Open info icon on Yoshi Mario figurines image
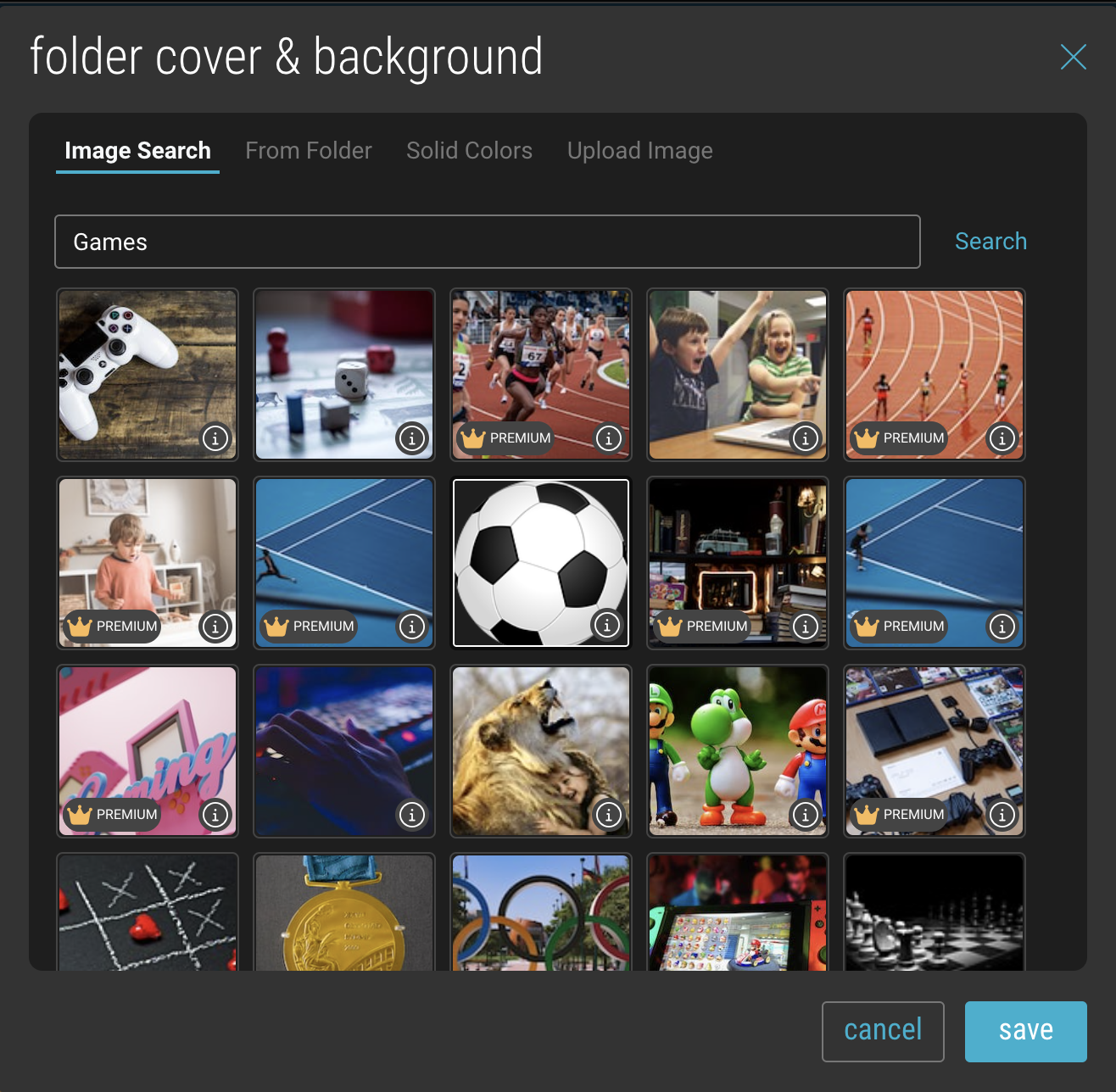This screenshot has height=1092, width=1116. coord(806,815)
